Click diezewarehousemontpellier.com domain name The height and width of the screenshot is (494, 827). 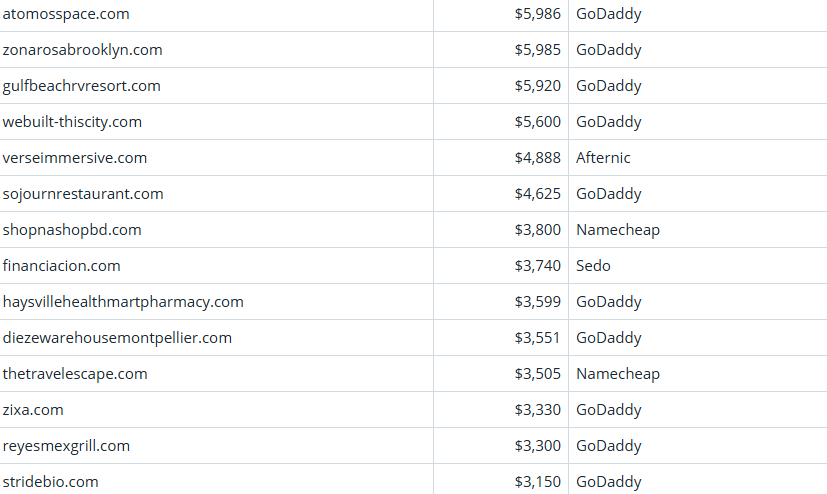click(117, 338)
